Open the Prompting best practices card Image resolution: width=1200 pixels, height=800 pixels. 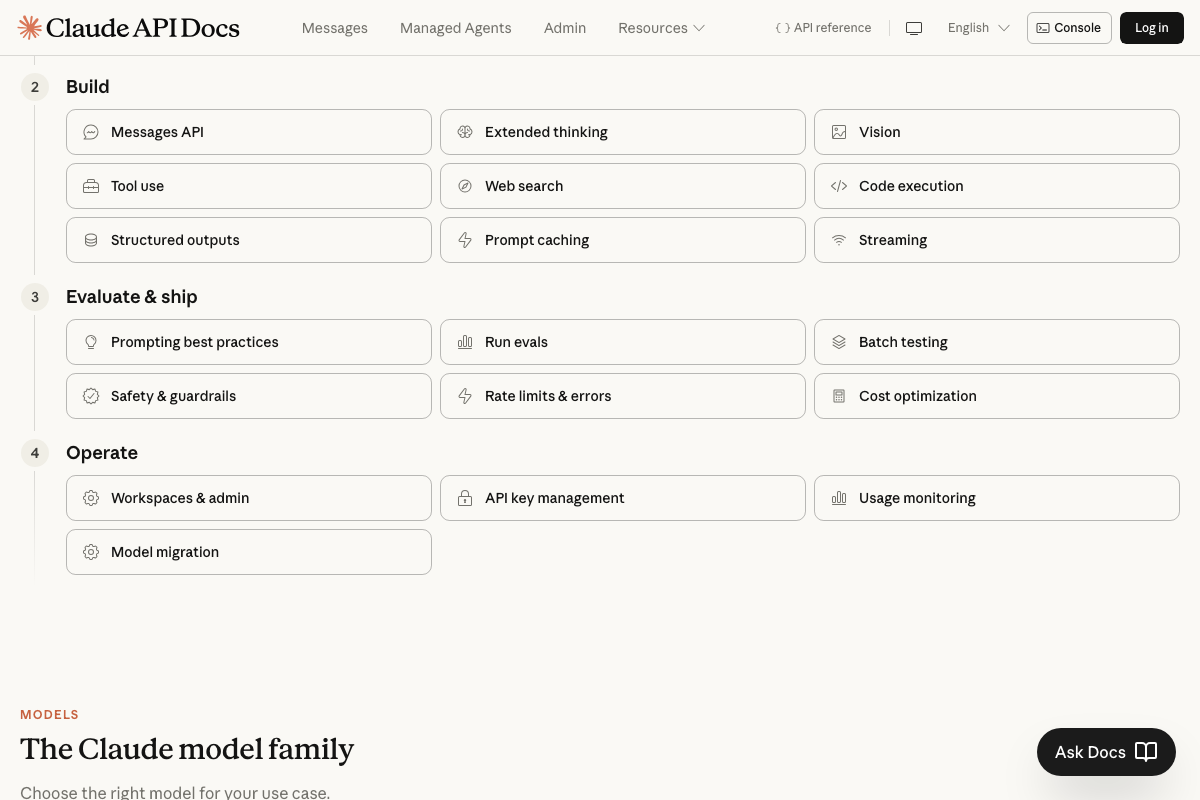coord(249,342)
